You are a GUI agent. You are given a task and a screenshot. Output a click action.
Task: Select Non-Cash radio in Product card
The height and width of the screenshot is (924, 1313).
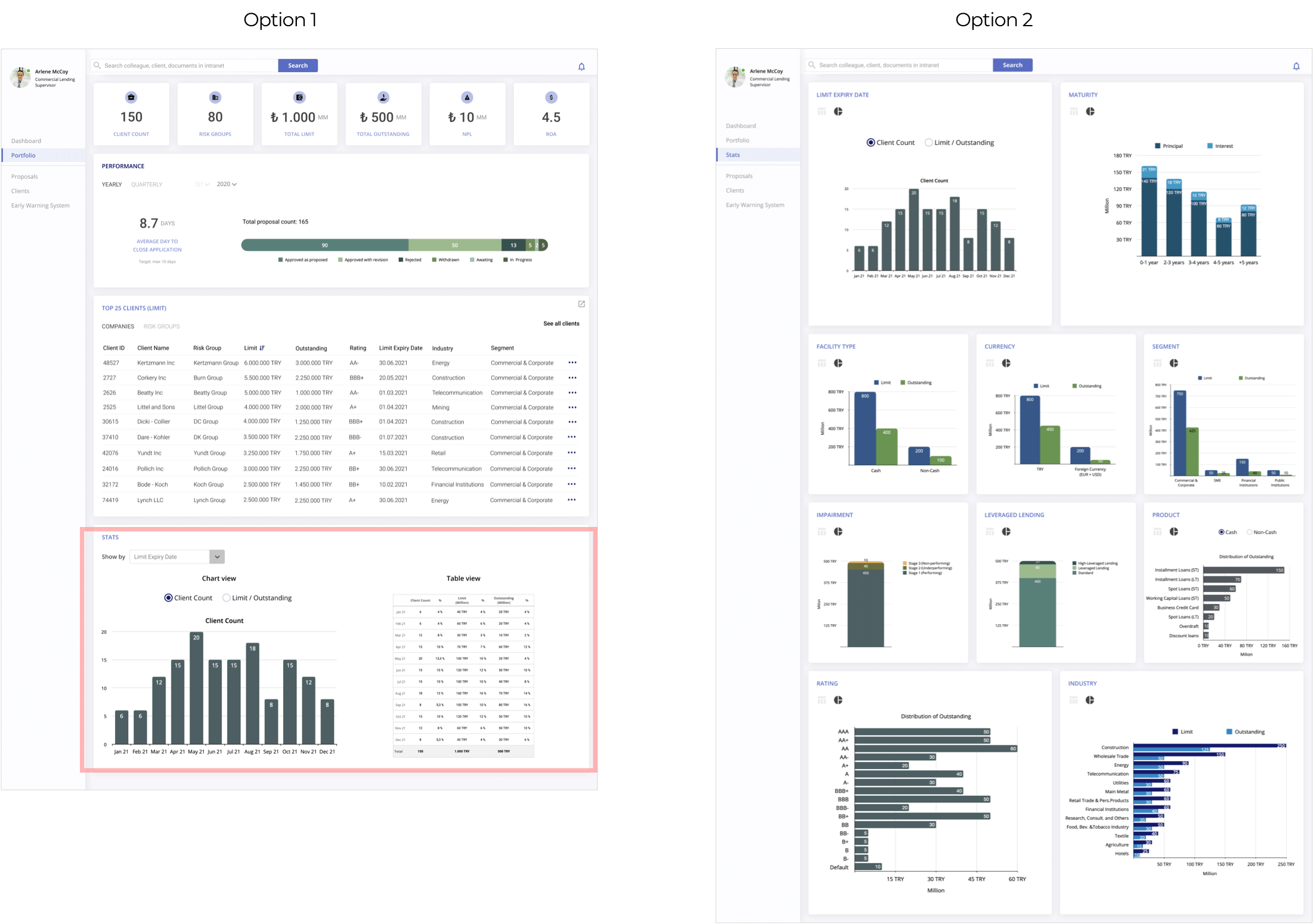1249,532
